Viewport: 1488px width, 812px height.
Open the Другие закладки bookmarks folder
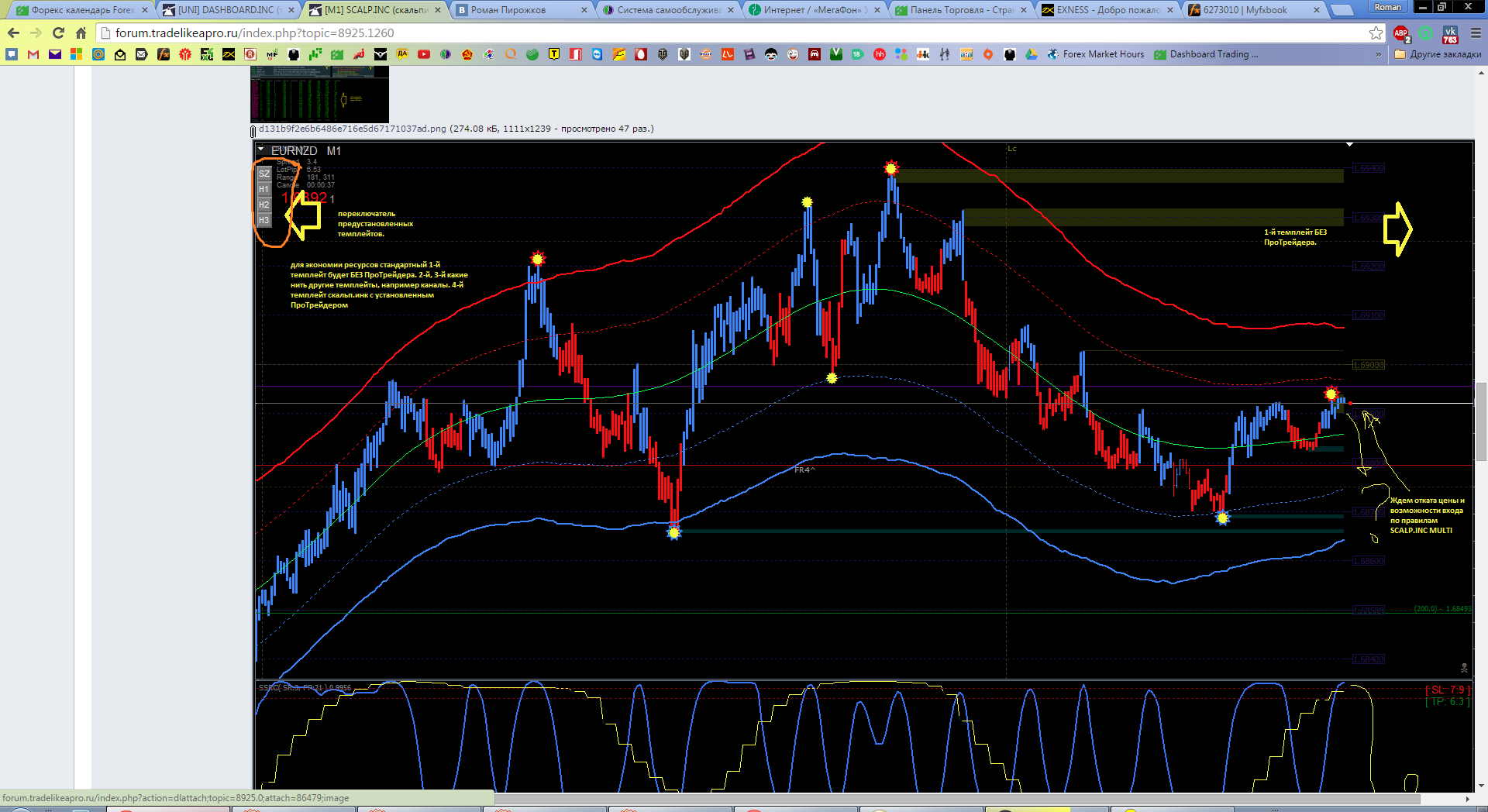click(1438, 54)
